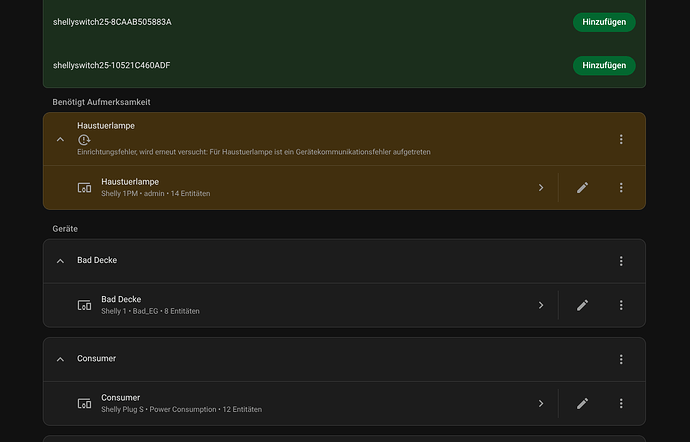Add shellyswitch25-10521C460ADF via Hinzufügen button
Viewport: 690px width, 442px height.
(x=603, y=65)
